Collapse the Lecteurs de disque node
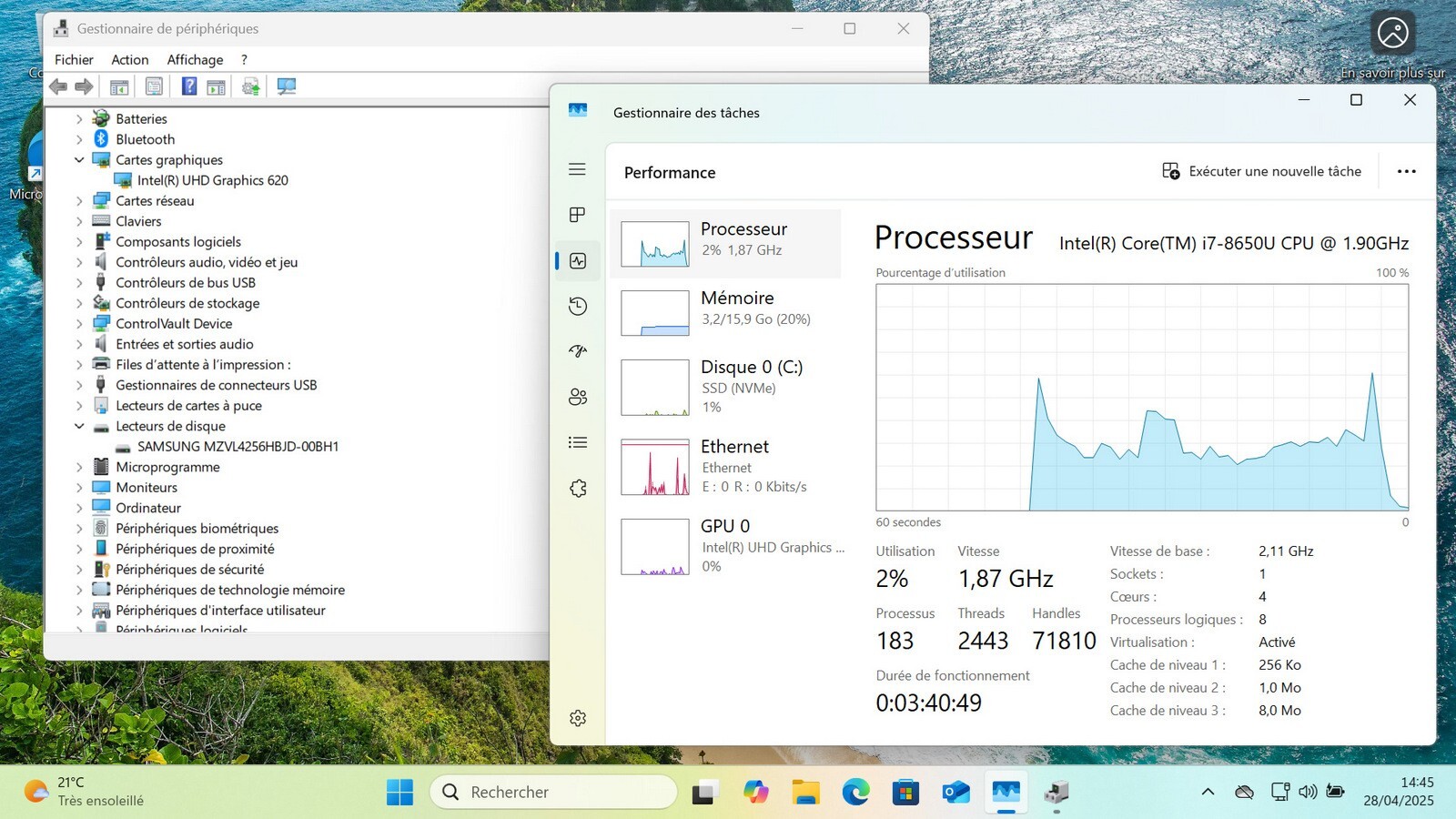 79,426
